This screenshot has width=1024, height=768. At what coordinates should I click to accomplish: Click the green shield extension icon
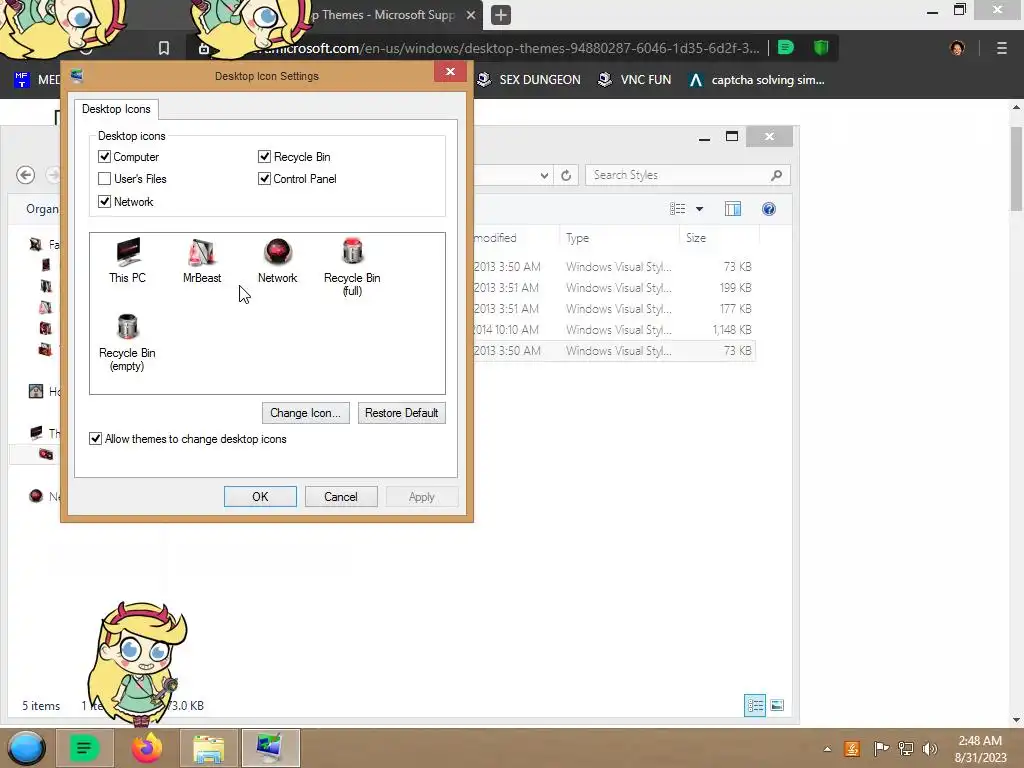(821, 48)
